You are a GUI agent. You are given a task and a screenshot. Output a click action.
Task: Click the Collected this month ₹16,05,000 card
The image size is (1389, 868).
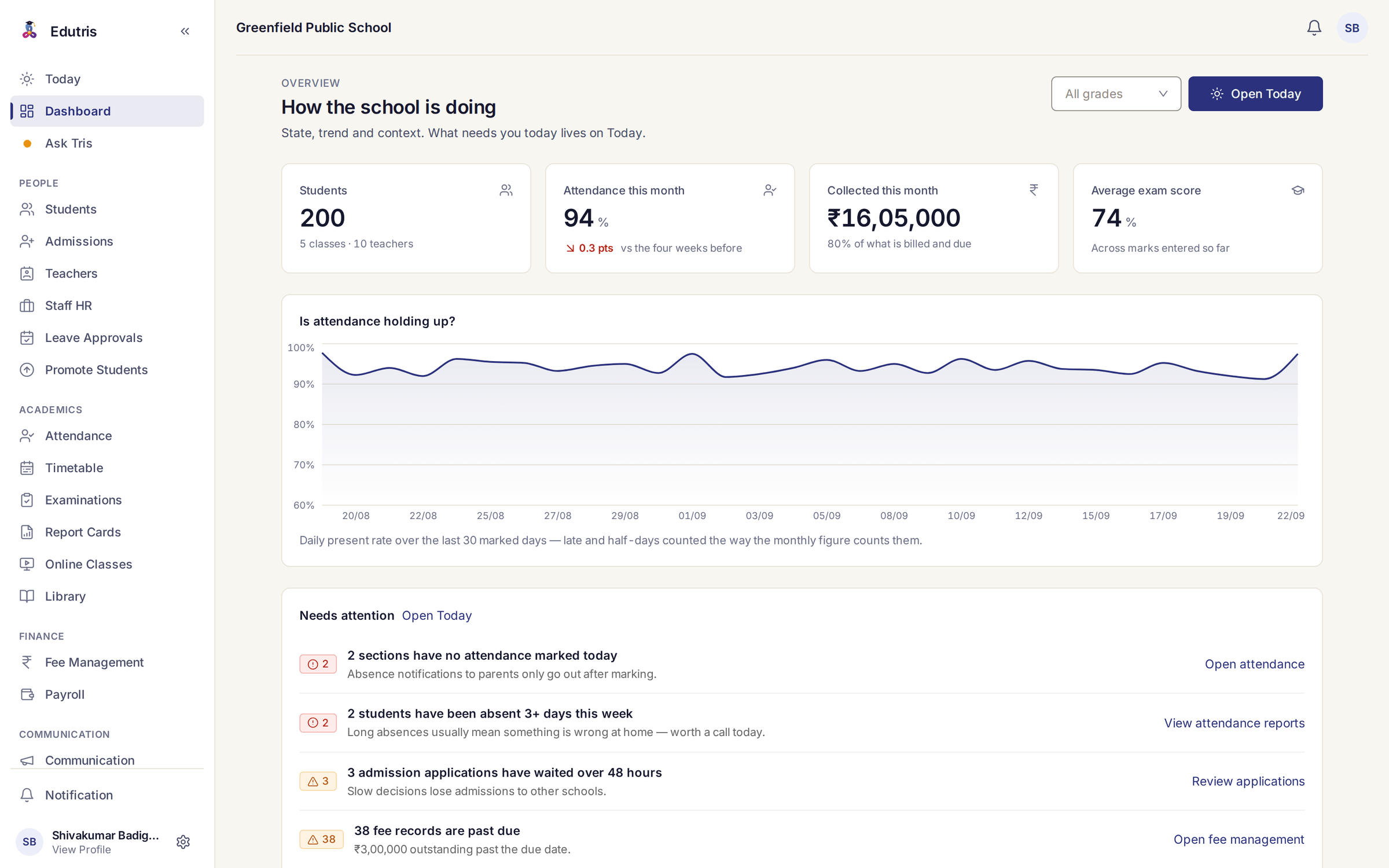[934, 218]
